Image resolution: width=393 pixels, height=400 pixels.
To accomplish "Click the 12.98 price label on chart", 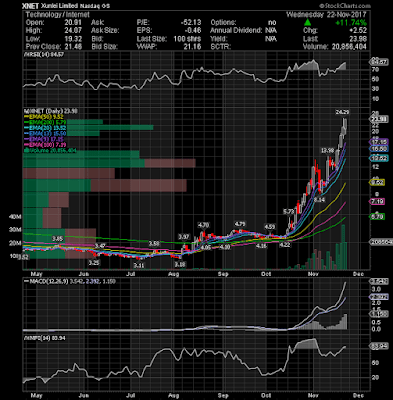I will (x=327, y=150).
